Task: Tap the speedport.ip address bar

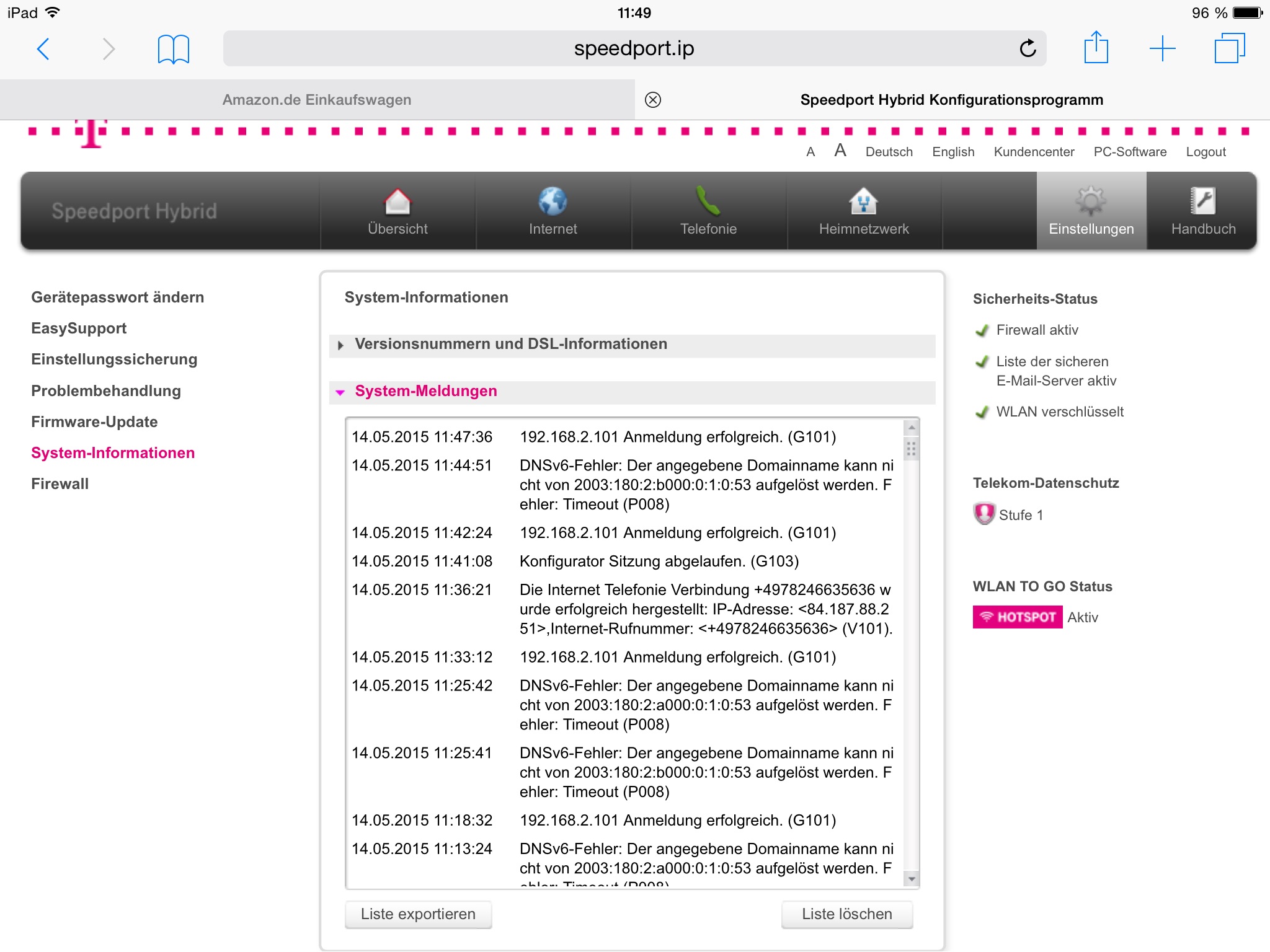Action: click(634, 48)
